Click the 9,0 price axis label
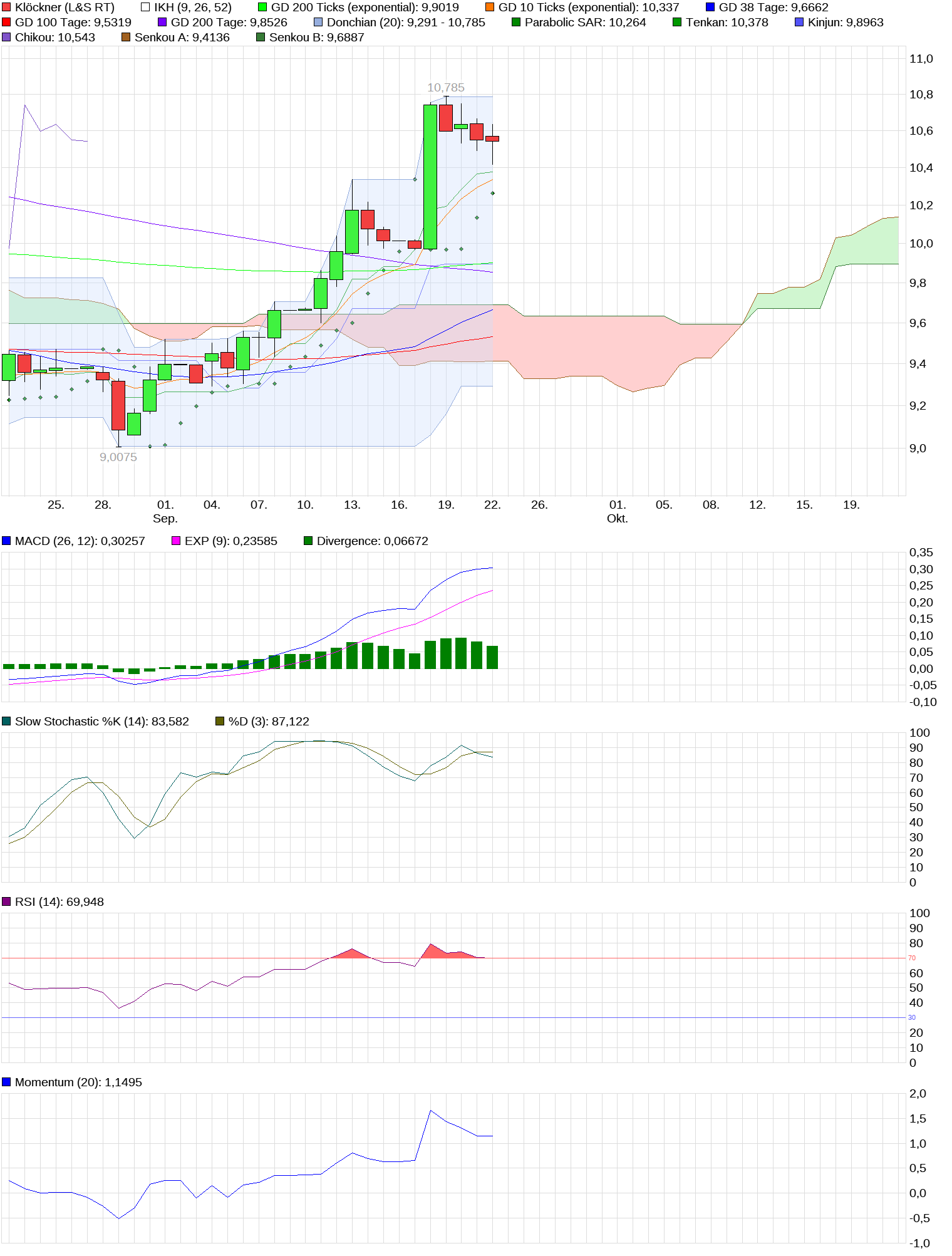The height and width of the screenshot is (1256, 952). pyautogui.click(x=918, y=449)
